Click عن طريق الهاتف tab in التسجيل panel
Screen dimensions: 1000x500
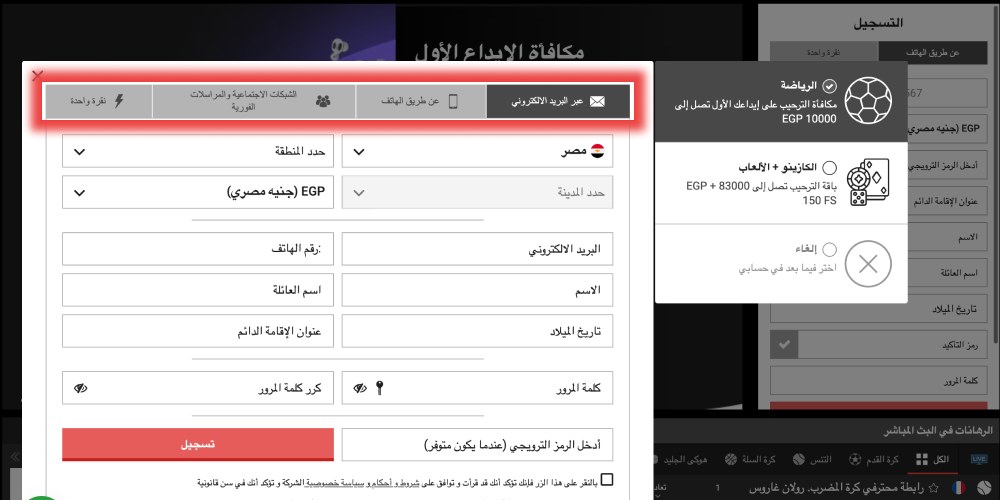pos(932,54)
